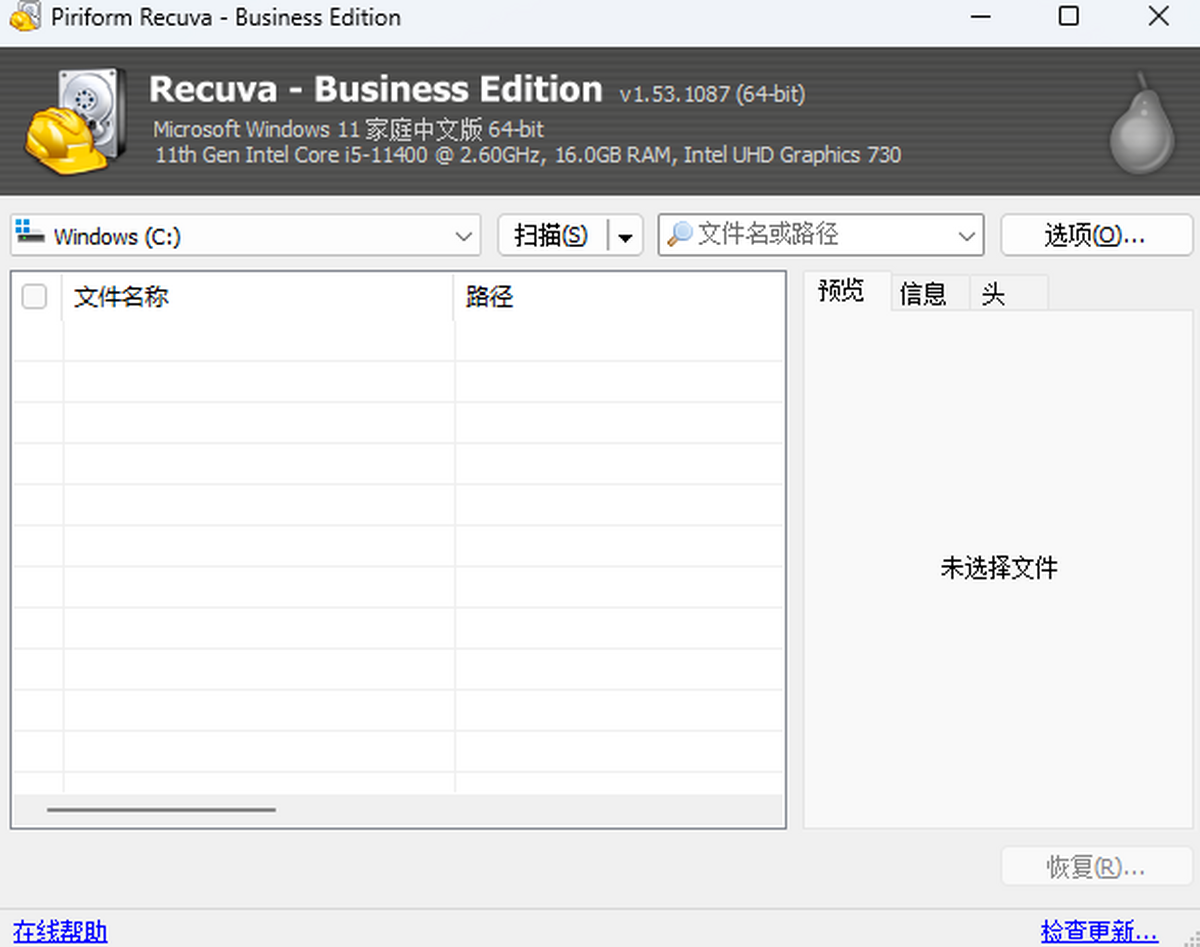Open the Windows (C:) drive dropdown
The width and height of the screenshot is (1200, 947).
click(245, 236)
